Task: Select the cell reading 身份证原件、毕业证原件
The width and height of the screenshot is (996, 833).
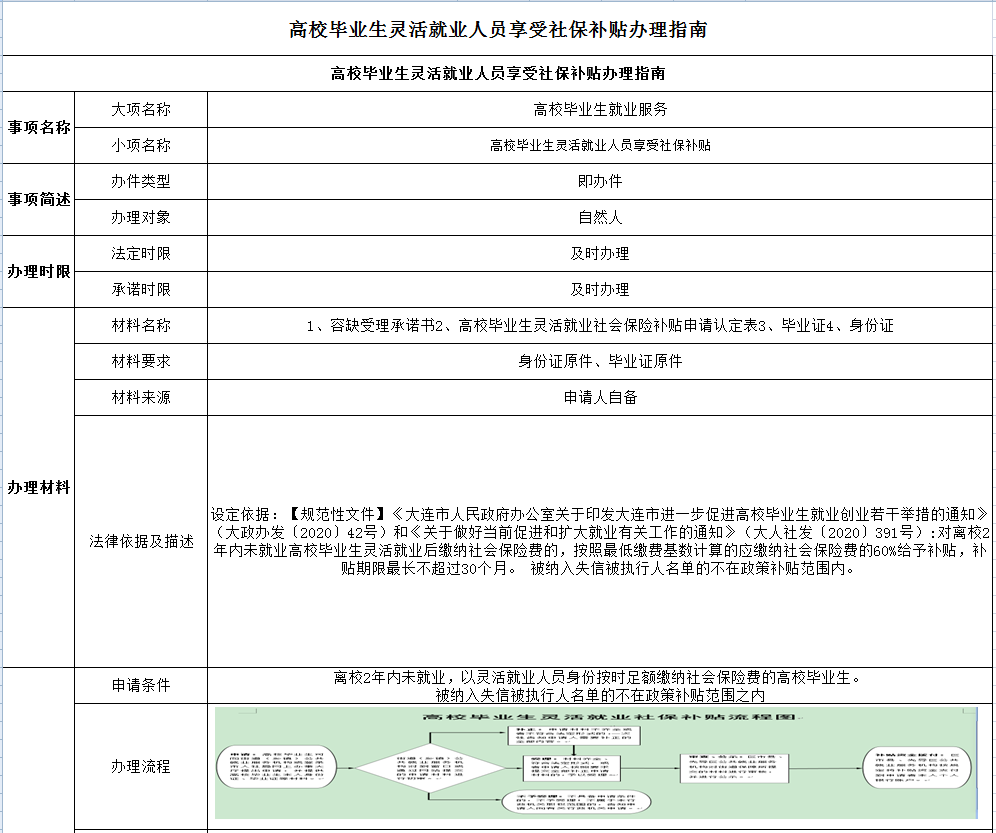Action: click(x=600, y=361)
